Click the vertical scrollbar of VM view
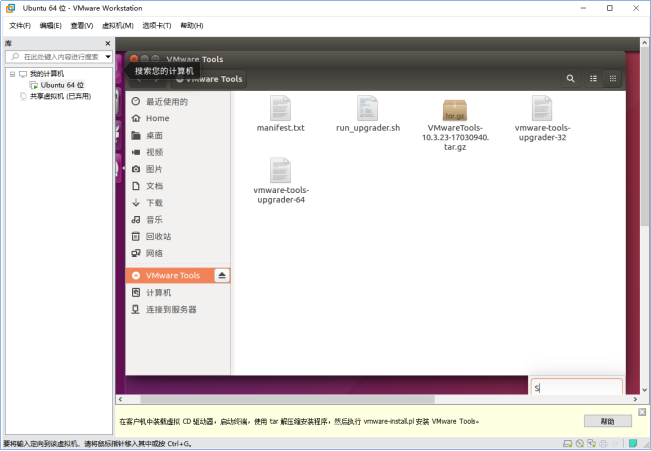Image resolution: width=651 pixels, height=451 pixels. pyautogui.click(x=644, y=137)
